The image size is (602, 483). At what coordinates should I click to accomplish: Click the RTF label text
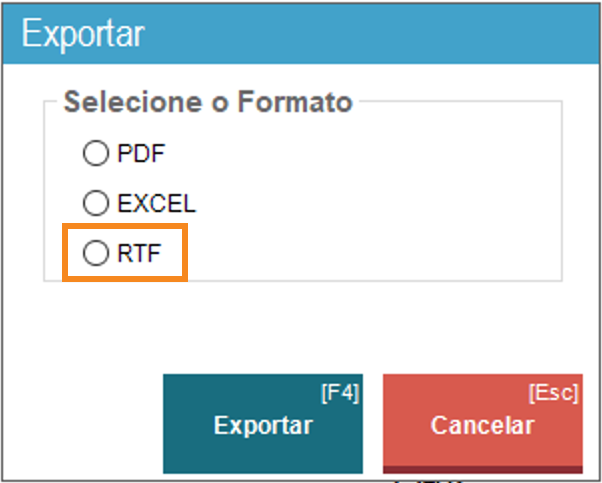tap(138, 254)
